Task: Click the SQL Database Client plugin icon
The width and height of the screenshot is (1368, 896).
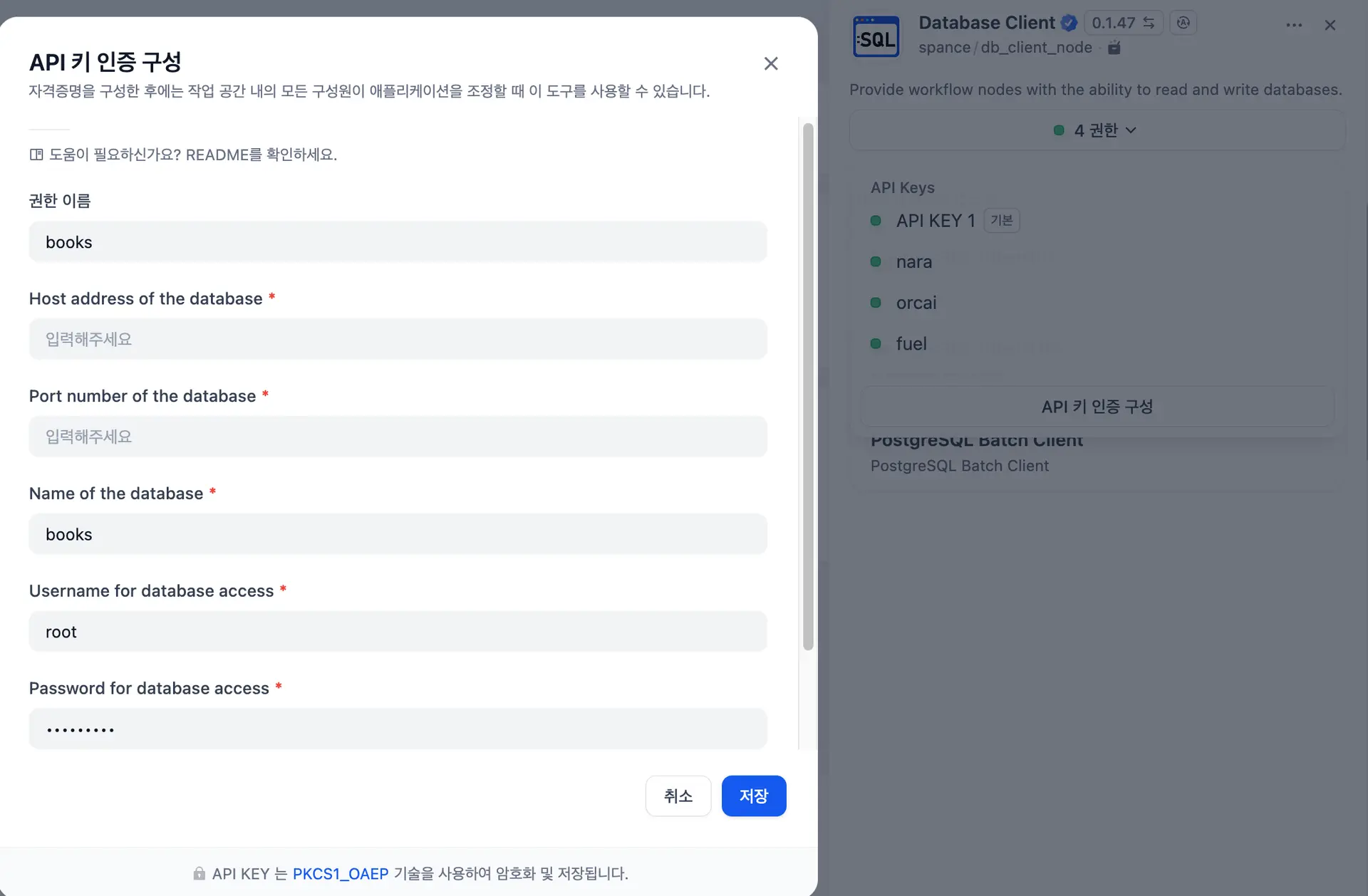Action: click(x=876, y=37)
